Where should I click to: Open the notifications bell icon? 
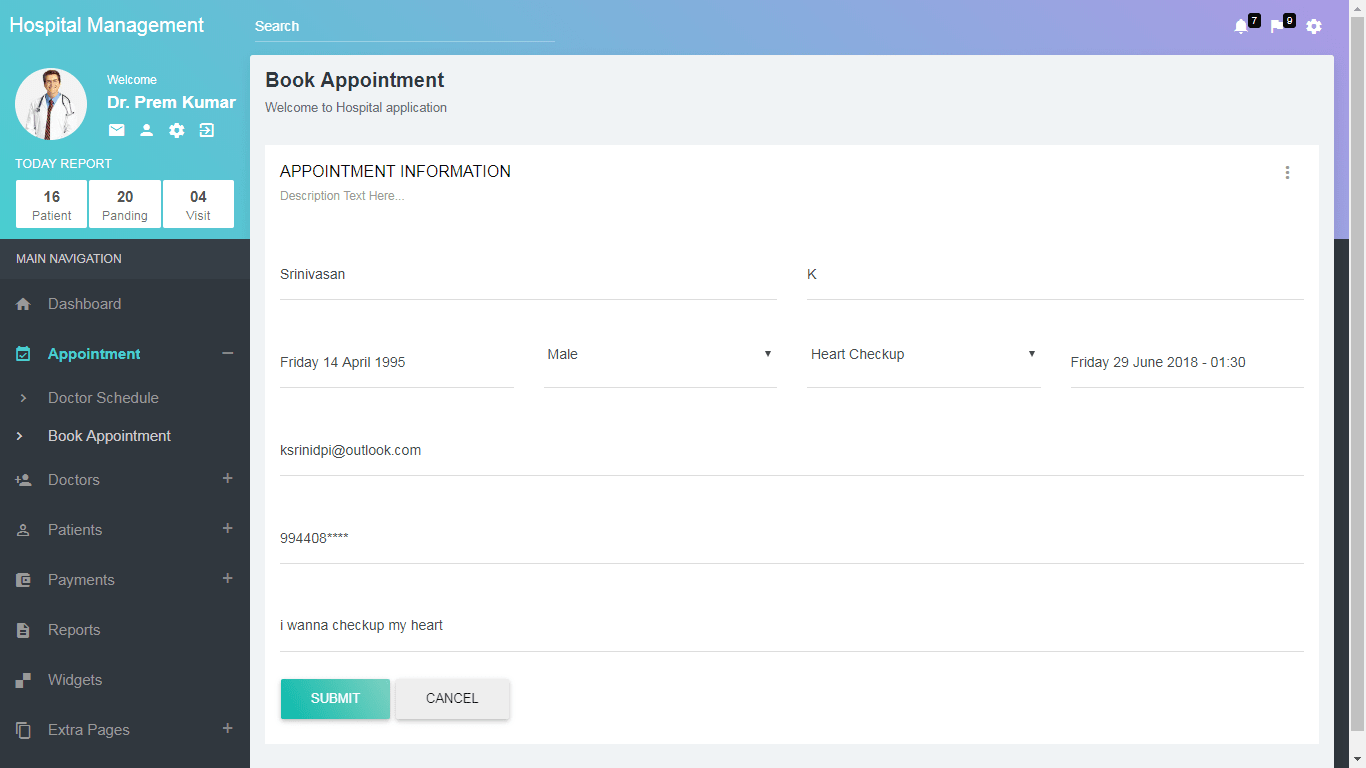[1241, 27]
